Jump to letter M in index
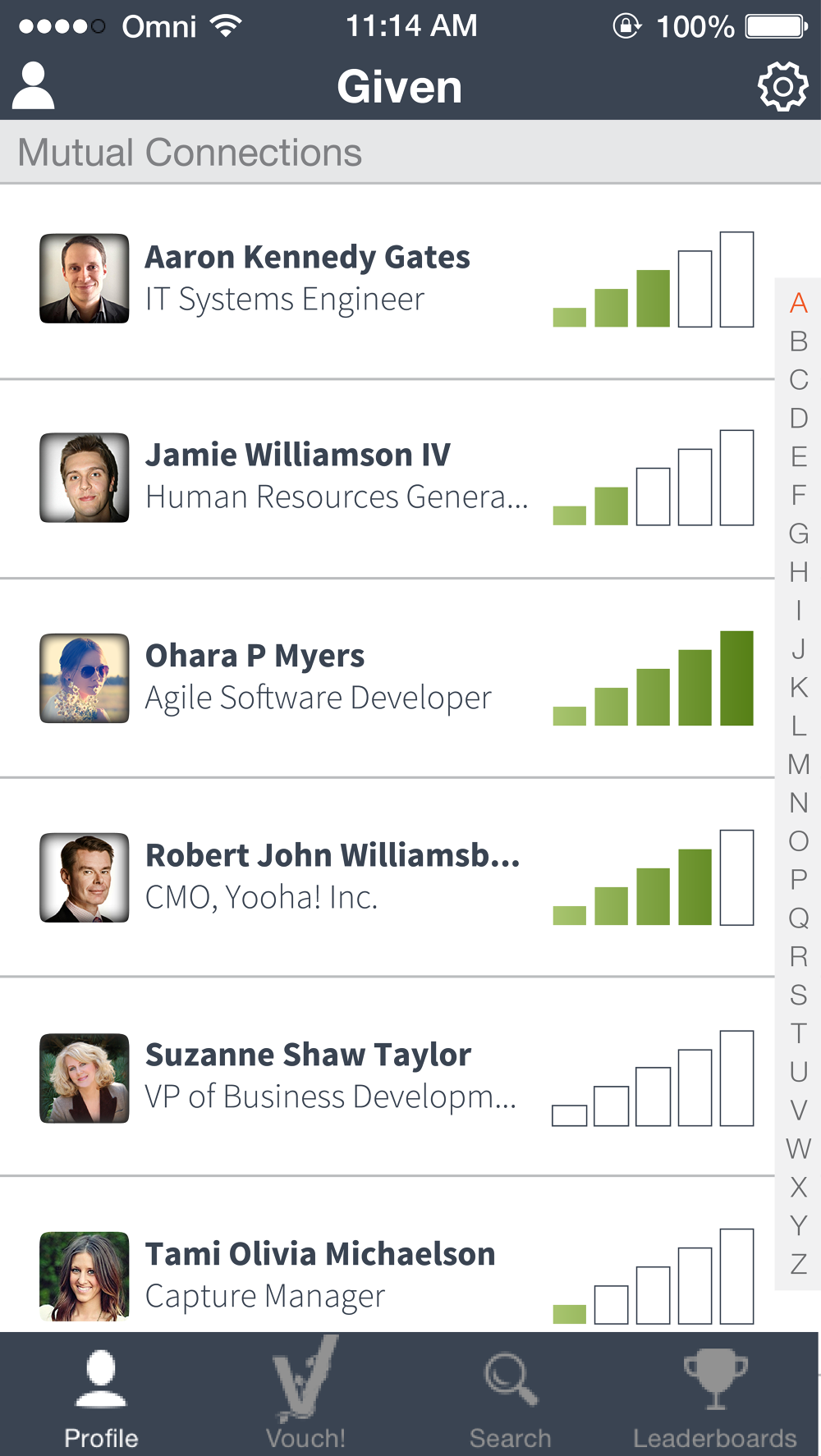Screen dimensions: 821x1456 coord(799,764)
